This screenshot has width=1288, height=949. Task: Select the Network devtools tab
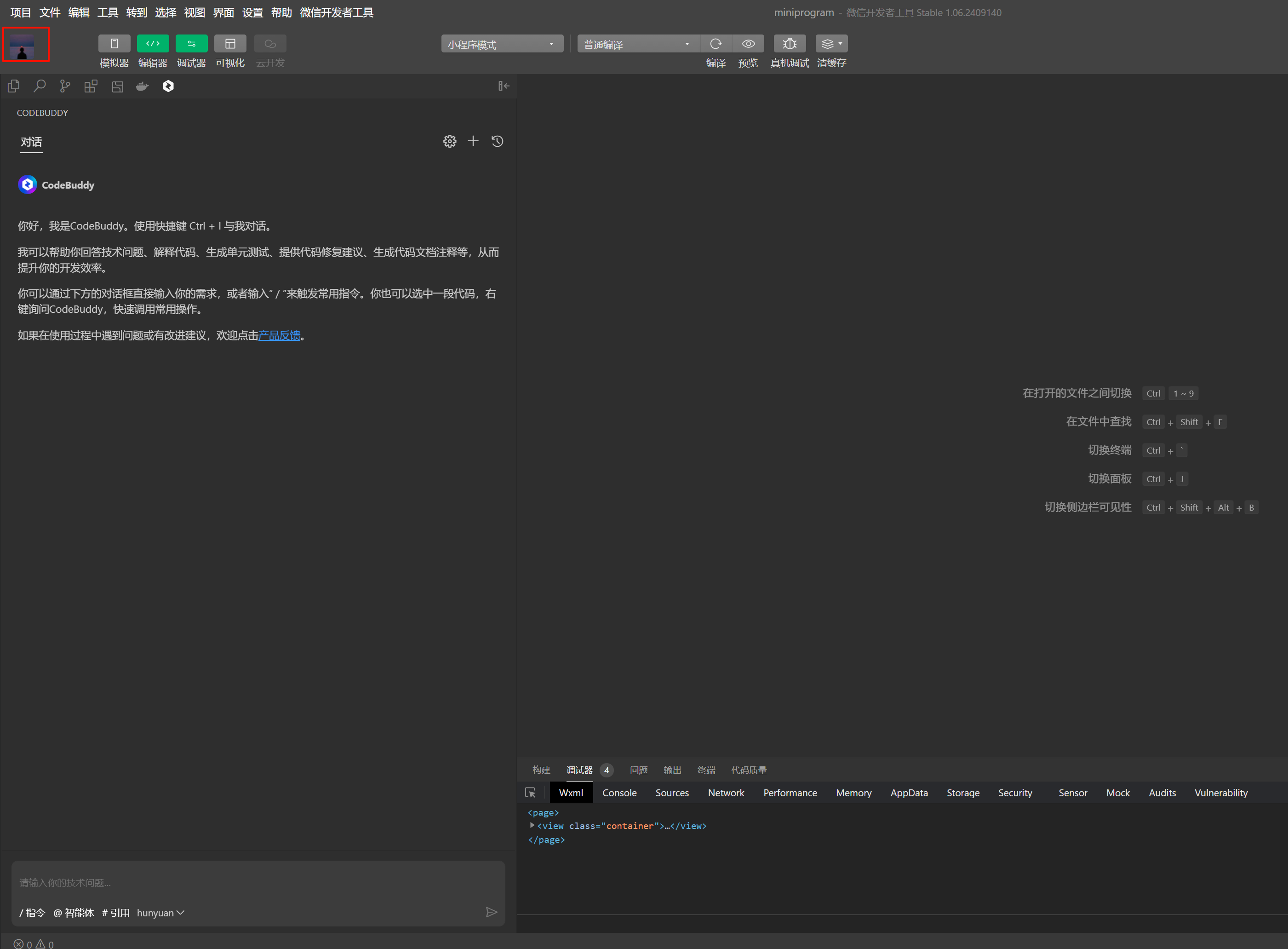726,793
